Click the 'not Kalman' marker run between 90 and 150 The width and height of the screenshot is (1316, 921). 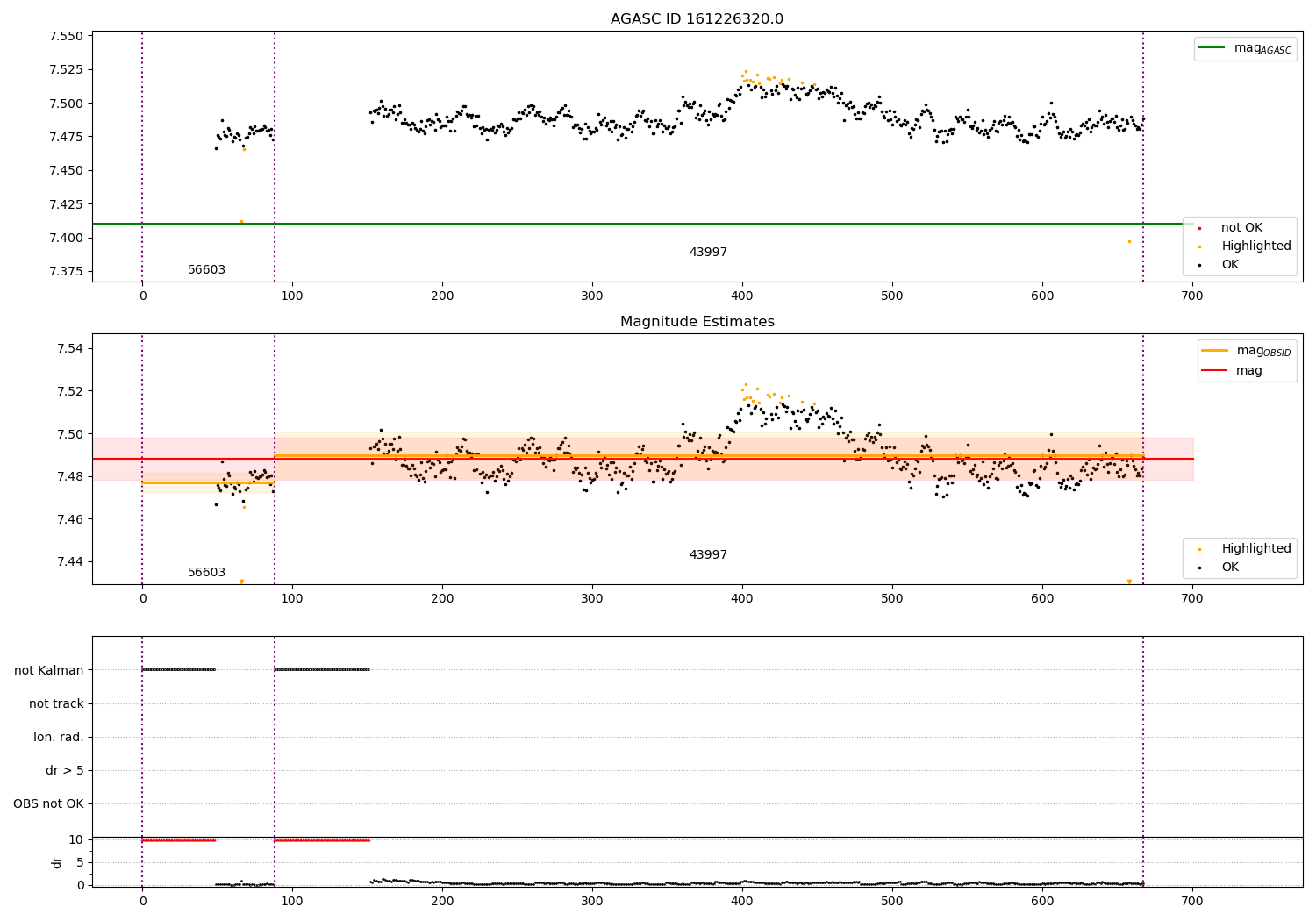click(322, 670)
